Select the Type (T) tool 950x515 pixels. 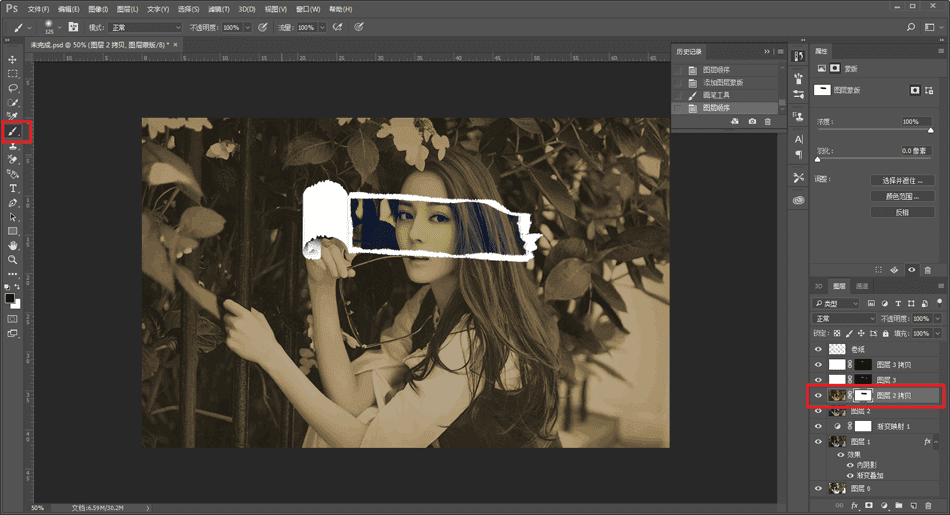13,188
